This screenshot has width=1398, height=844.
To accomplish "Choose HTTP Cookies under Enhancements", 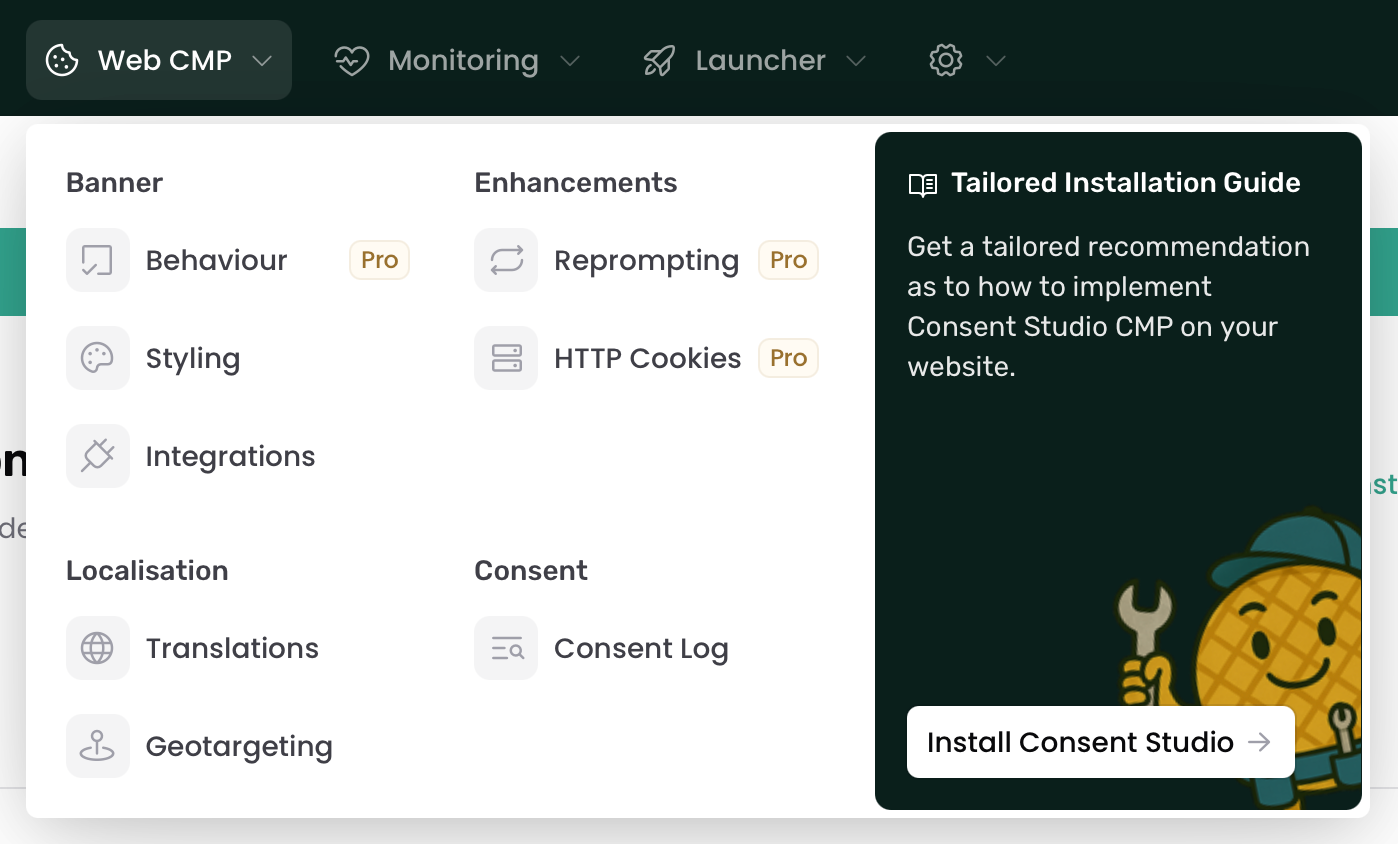I will point(646,358).
